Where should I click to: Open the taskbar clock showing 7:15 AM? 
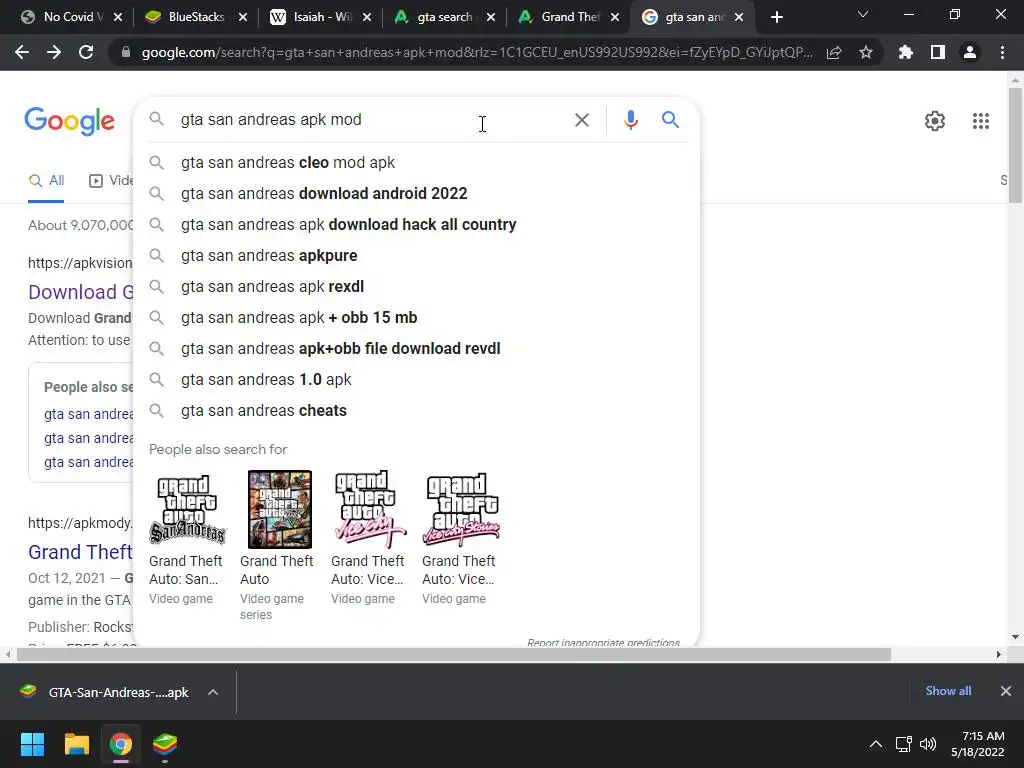(978, 744)
